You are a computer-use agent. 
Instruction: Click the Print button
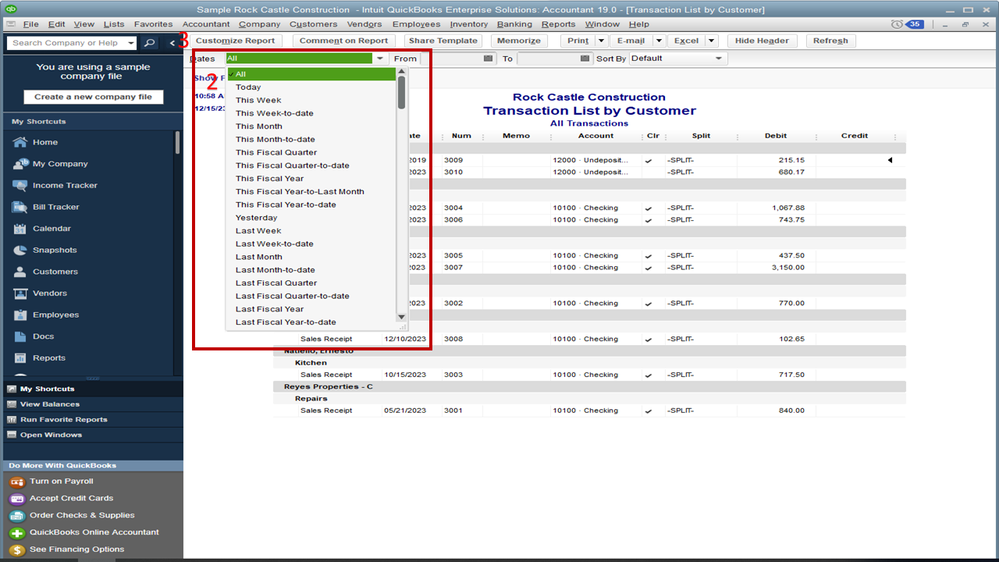pyautogui.click(x=578, y=41)
